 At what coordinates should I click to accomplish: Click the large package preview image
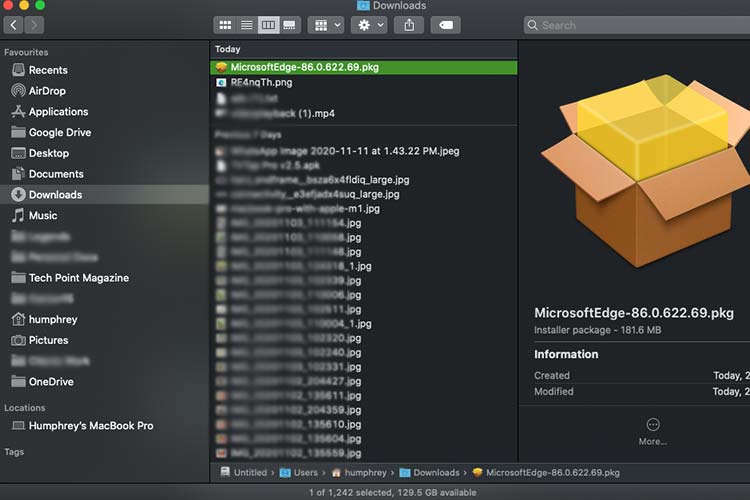coord(646,170)
